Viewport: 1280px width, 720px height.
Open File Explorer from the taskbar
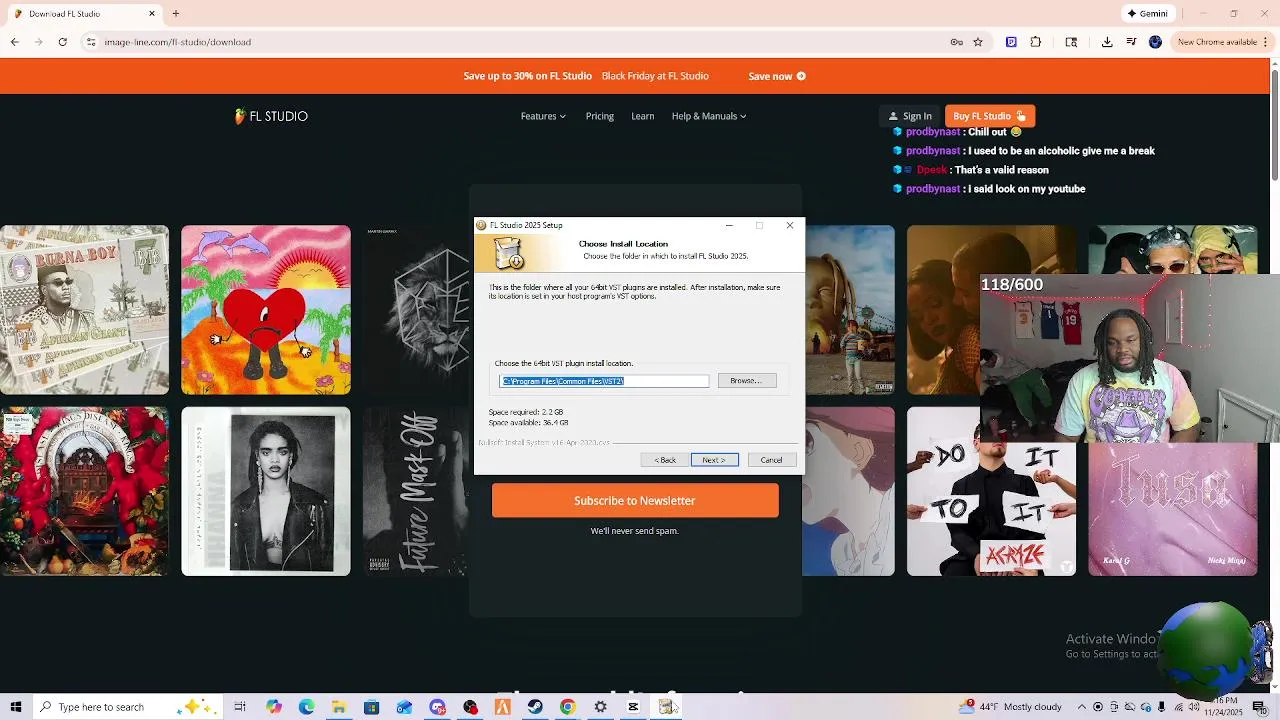click(x=339, y=707)
